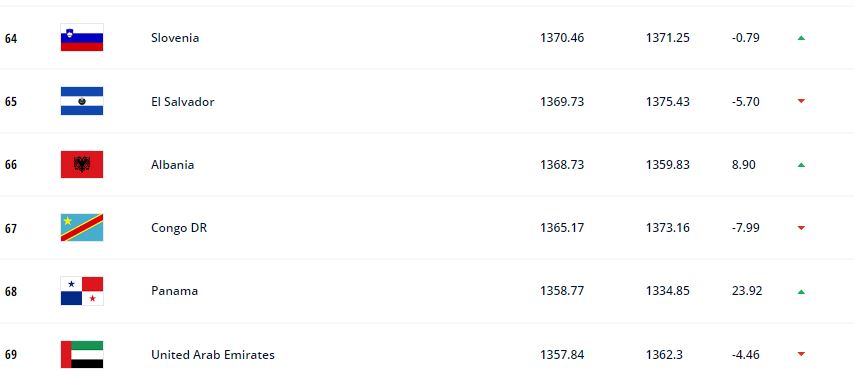
Task: Click the El Salvador flag icon
Action: [x=82, y=101]
